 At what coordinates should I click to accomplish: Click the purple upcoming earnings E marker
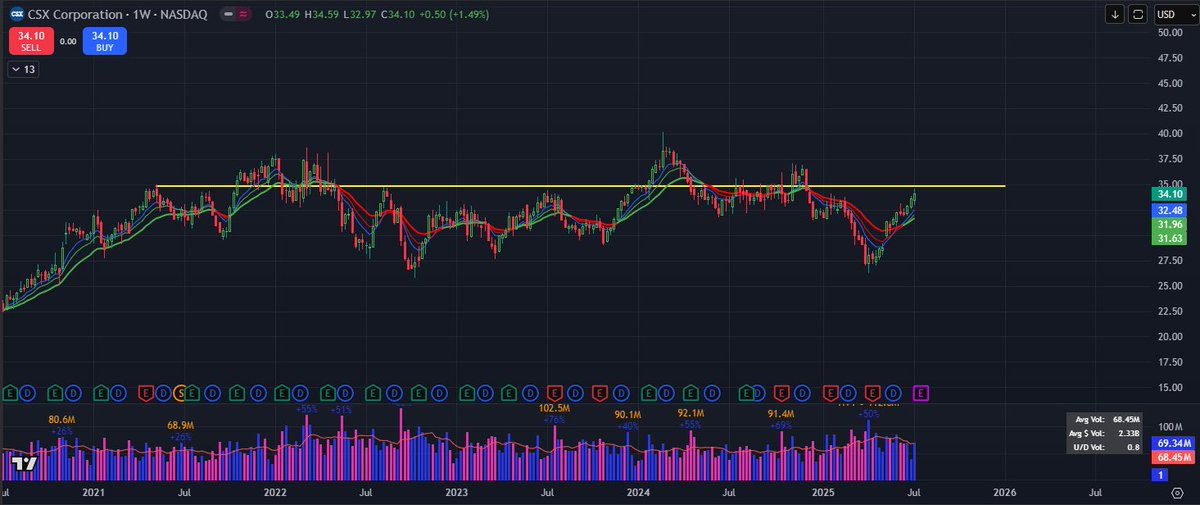pos(921,392)
